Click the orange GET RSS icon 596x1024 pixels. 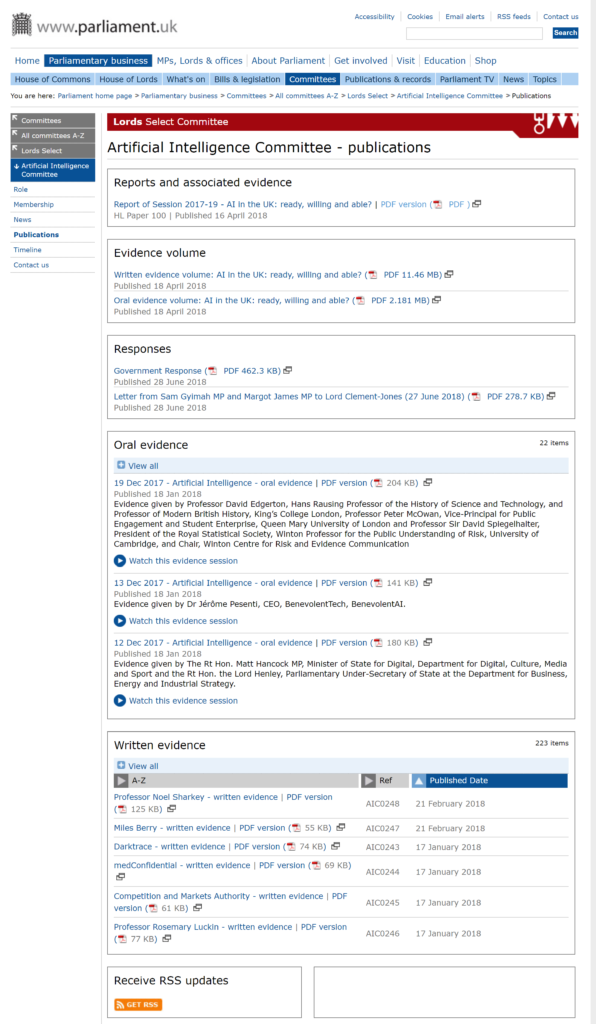pos(138,1004)
